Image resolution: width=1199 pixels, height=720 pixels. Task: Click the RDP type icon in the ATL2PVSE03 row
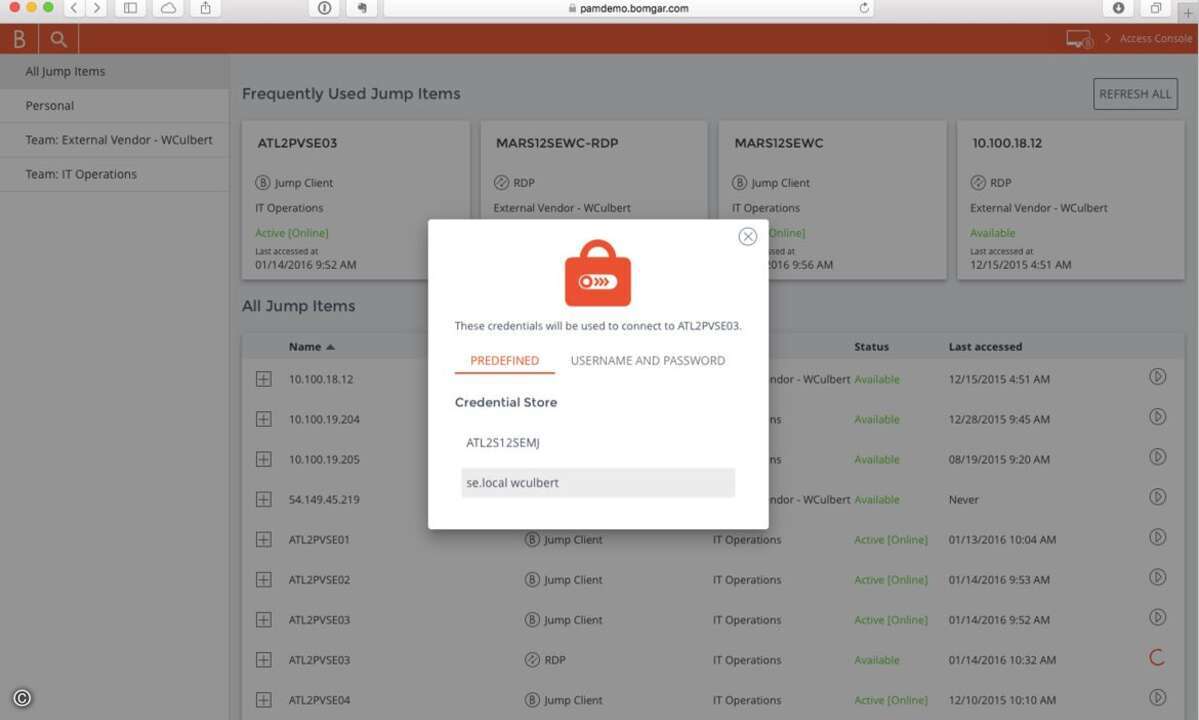pyautogui.click(x=532, y=660)
